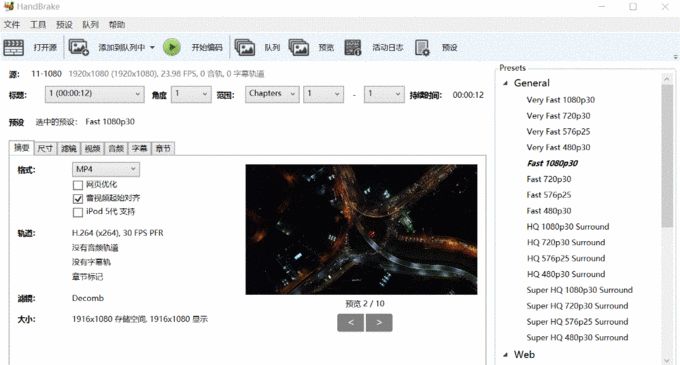Screen dimensions: 680x365
Task: Click the Presets document-gear icon
Action: click(x=422, y=47)
